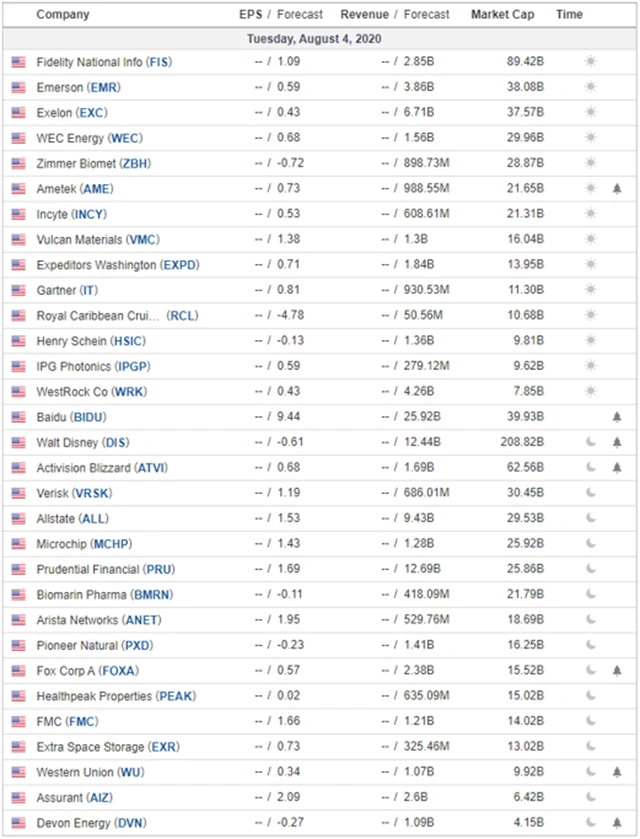Create alert with Western Union bell icon
The height and width of the screenshot is (839, 640).
tap(617, 772)
